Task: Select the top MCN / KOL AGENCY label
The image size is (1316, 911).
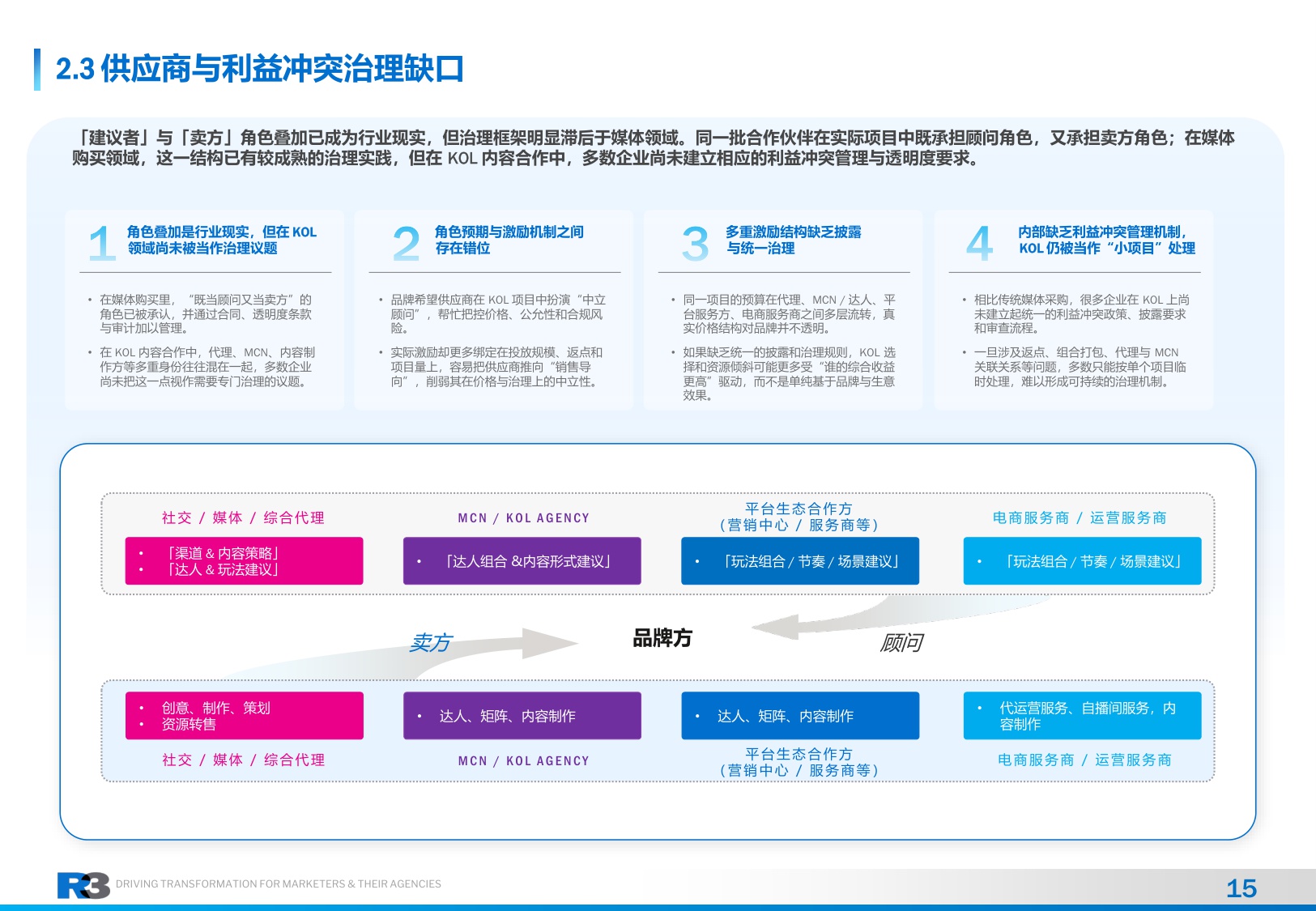Action: pos(522,517)
